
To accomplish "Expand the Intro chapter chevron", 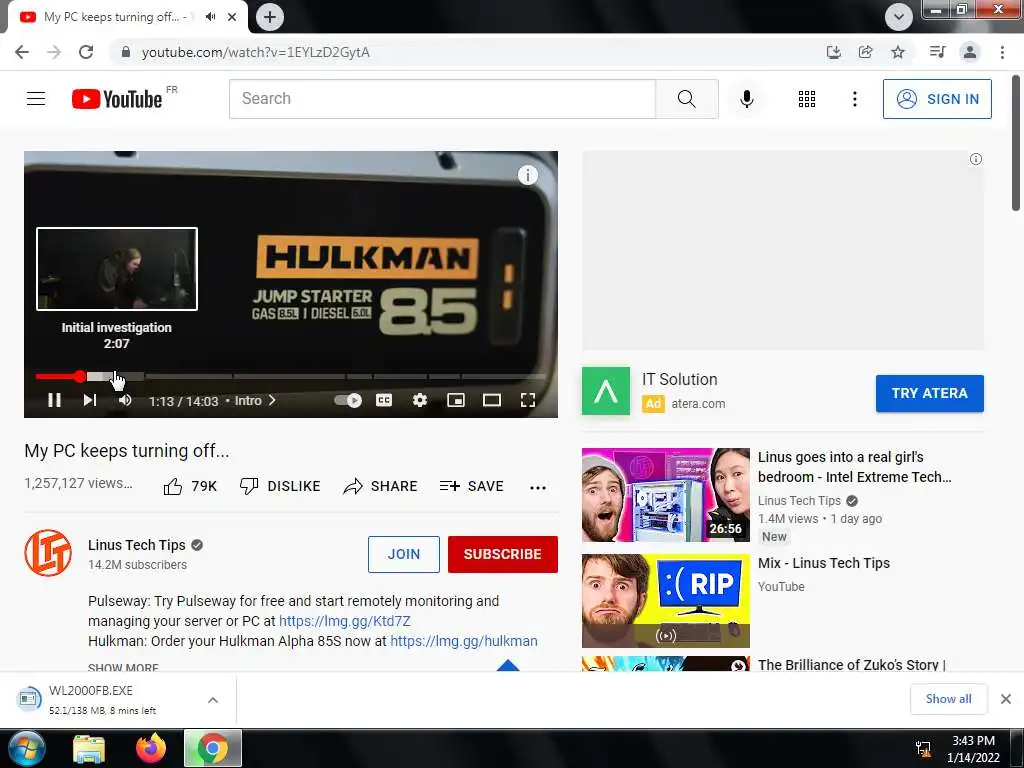I will pyautogui.click(x=272, y=400).
